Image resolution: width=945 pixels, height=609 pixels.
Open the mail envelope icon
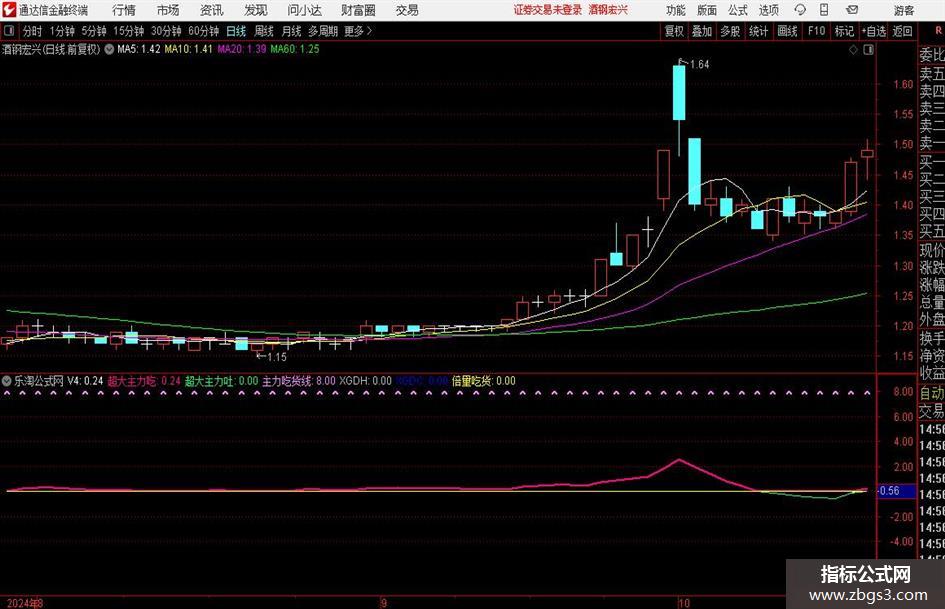(x=852, y=10)
